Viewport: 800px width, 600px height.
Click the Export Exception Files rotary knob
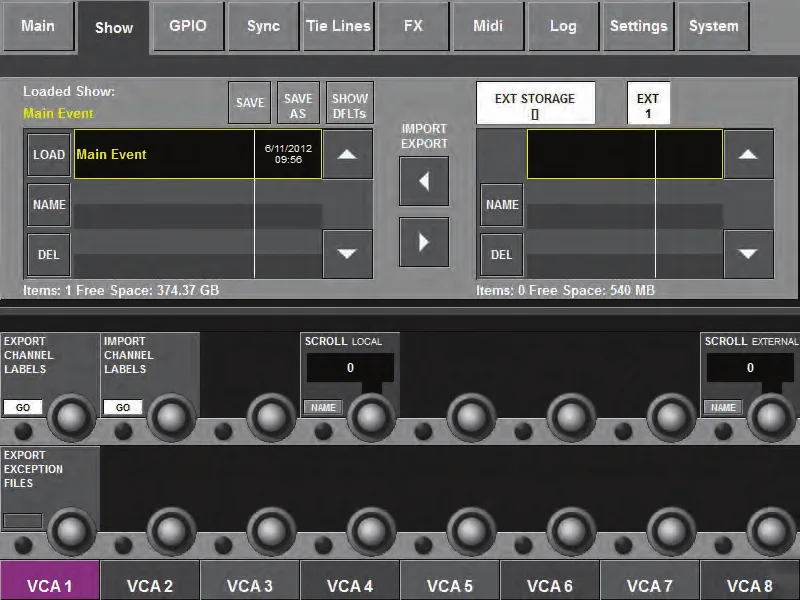(x=71, y=531)
